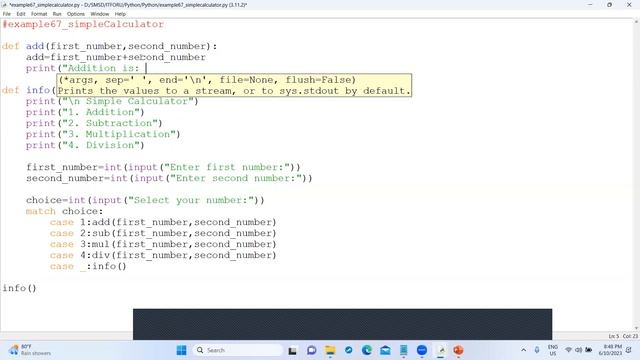Click the 'add=first_number+second_number' line

116,57
